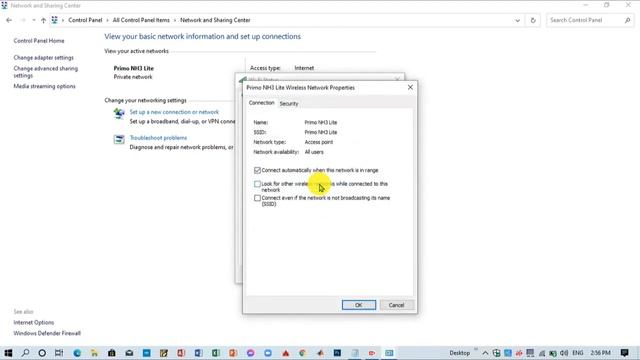Open Control Panel Home link

[39, 41]
